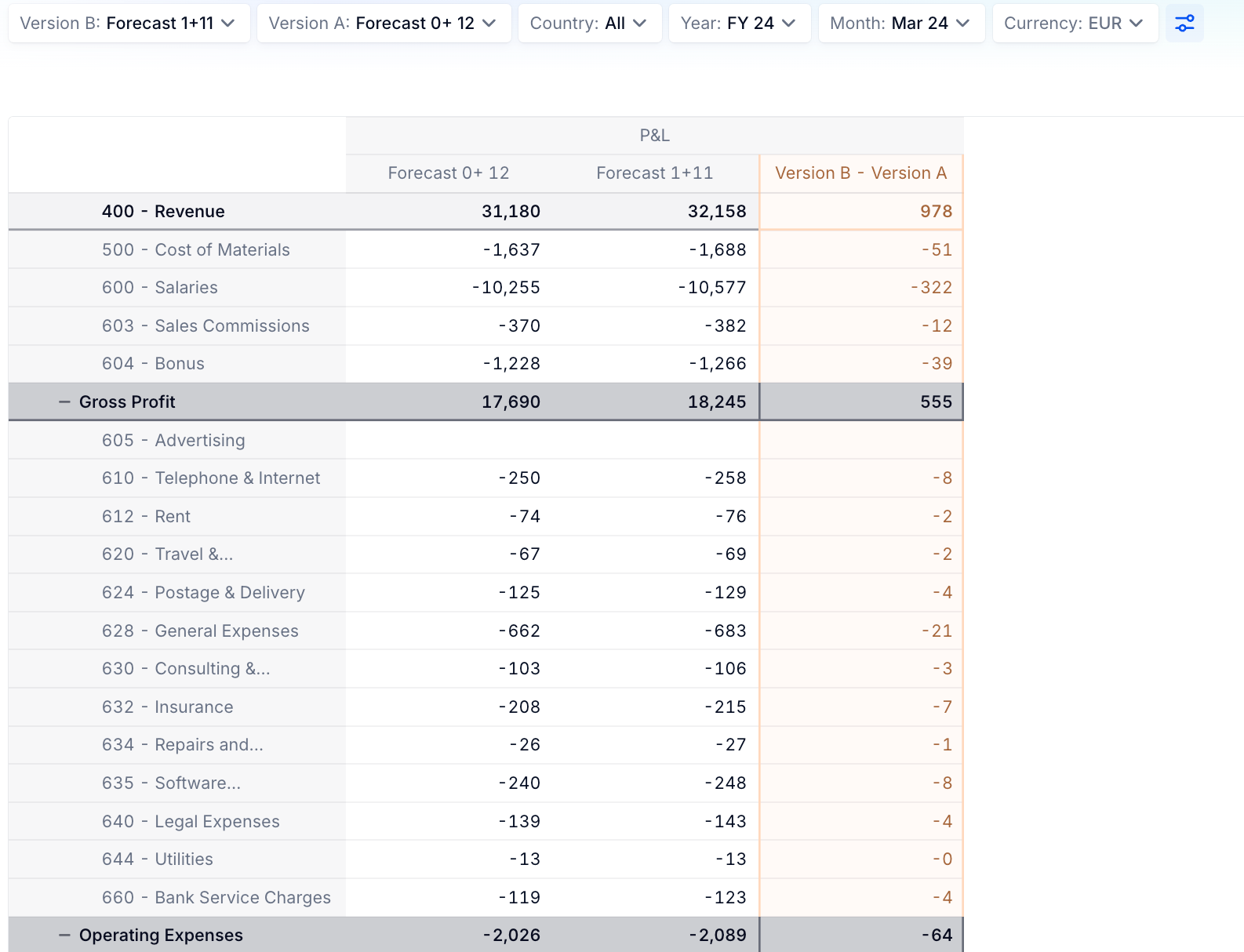This screenshot has height=952, width=1244.
Task: Open the filter settings sliders icon
Action: point(1184,24)
